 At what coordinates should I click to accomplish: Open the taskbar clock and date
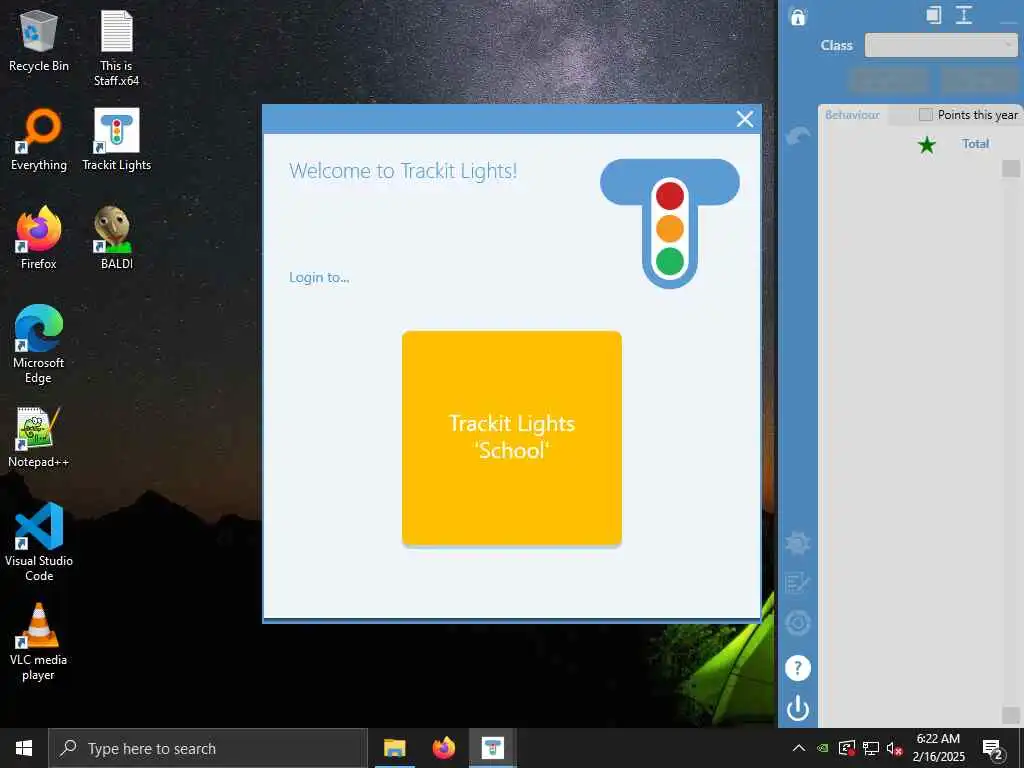(x=938, y=748)
